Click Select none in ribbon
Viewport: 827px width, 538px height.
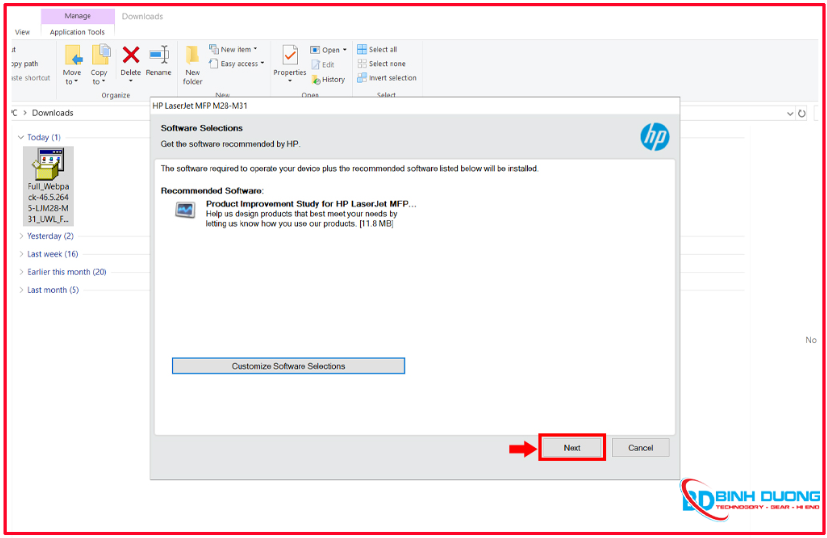click(x=381, y=63)
